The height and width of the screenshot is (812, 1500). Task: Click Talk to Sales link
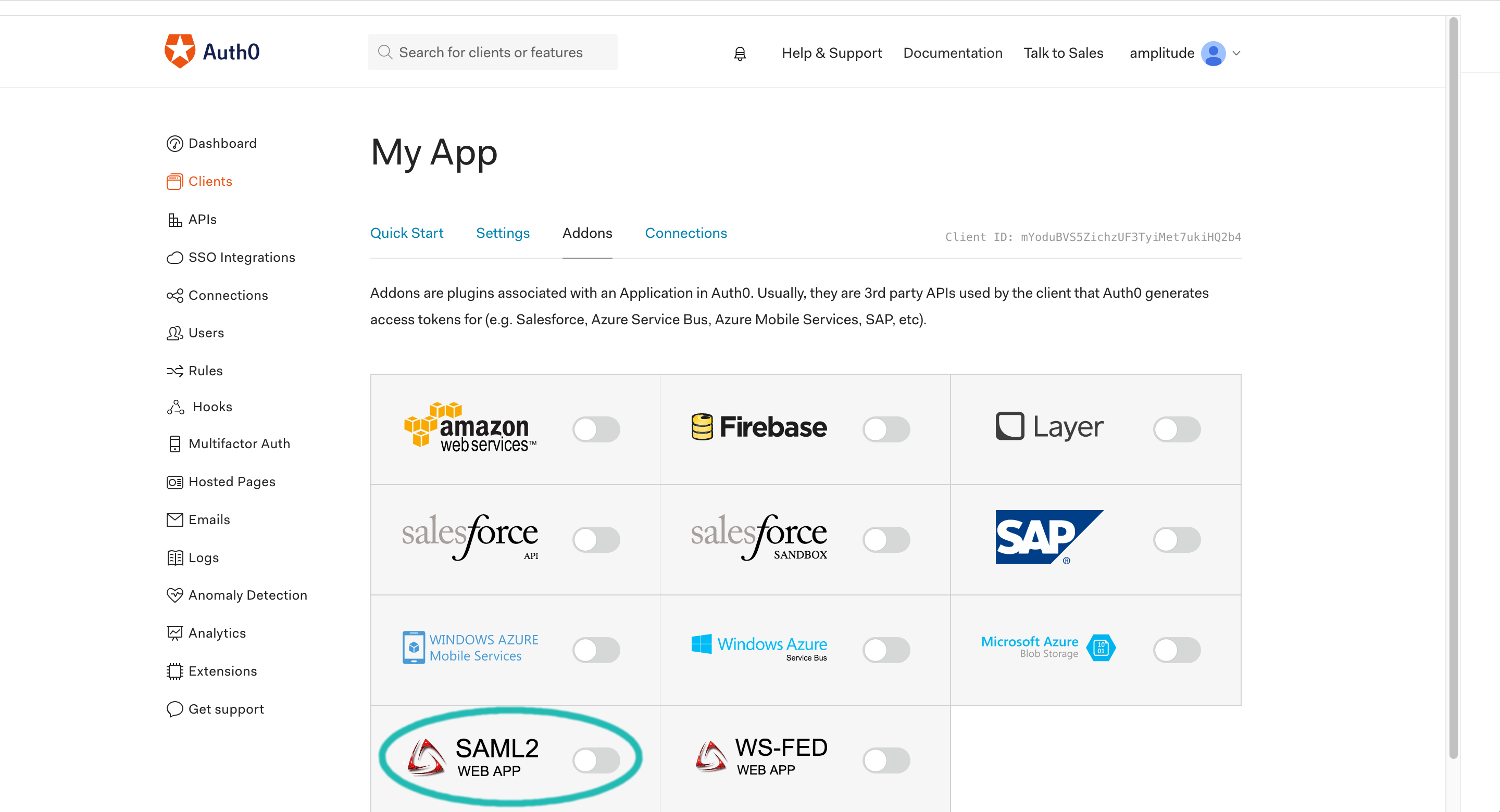coord(1064,52)
